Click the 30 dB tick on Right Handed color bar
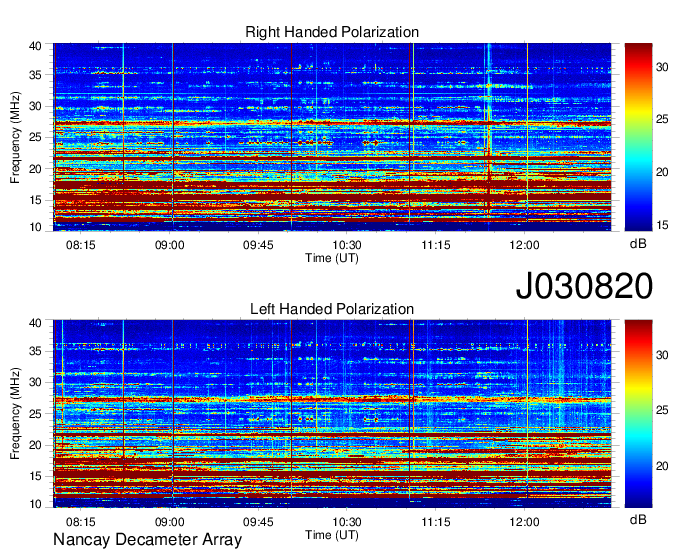The image size is (680, 552). [662, 67]
